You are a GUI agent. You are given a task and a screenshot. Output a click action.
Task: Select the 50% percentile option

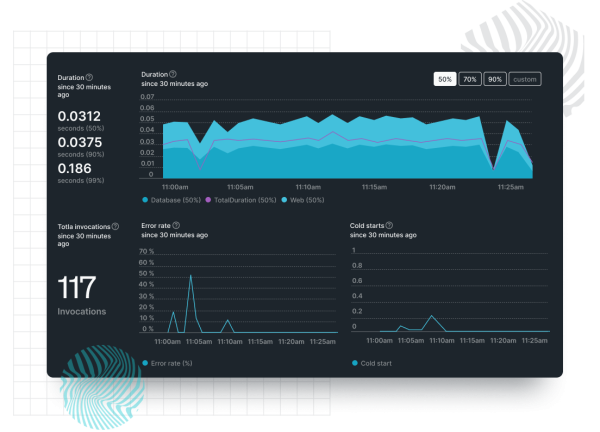coord(445,79)
